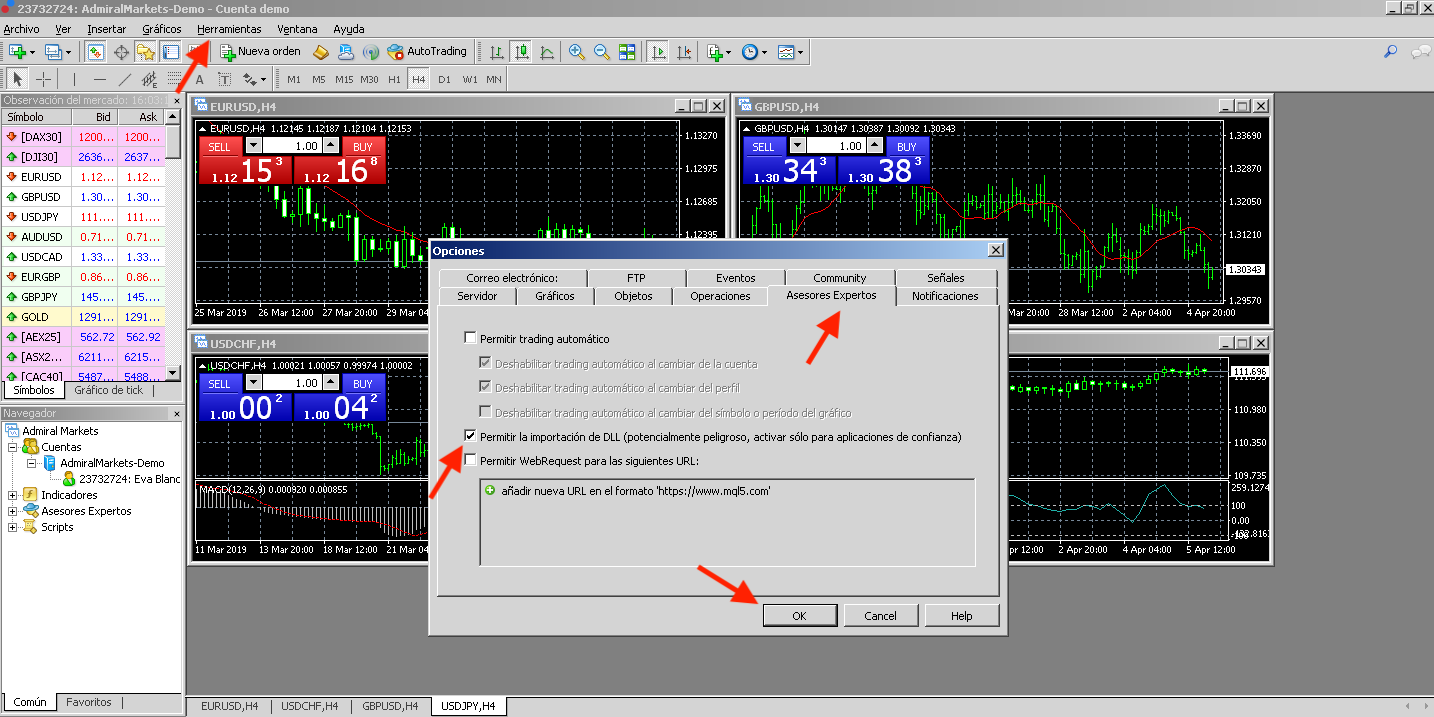This screenshot has width=1434, height=717.
Task: Uncheck Permitir la importación de DLL
Action: (x=471, y=437)
